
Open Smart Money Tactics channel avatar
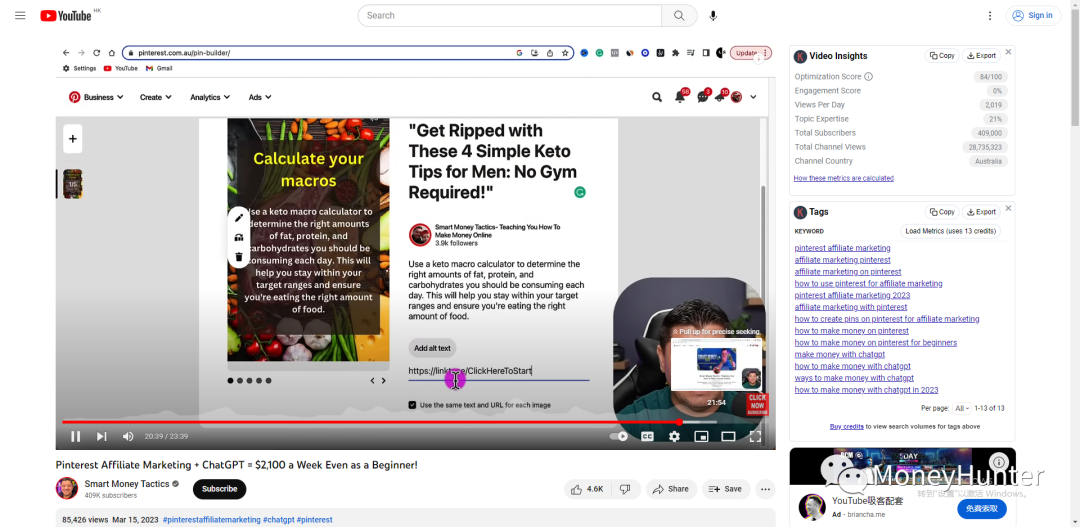pos(67,488)
